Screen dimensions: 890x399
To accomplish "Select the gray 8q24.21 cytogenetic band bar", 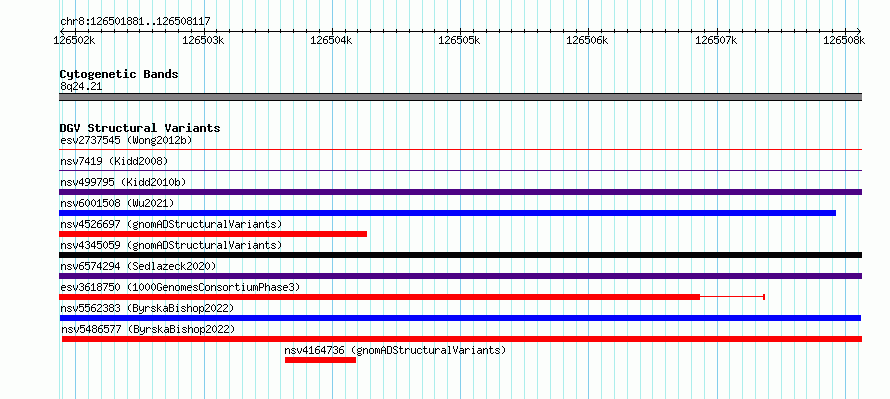I will [460, 97].
